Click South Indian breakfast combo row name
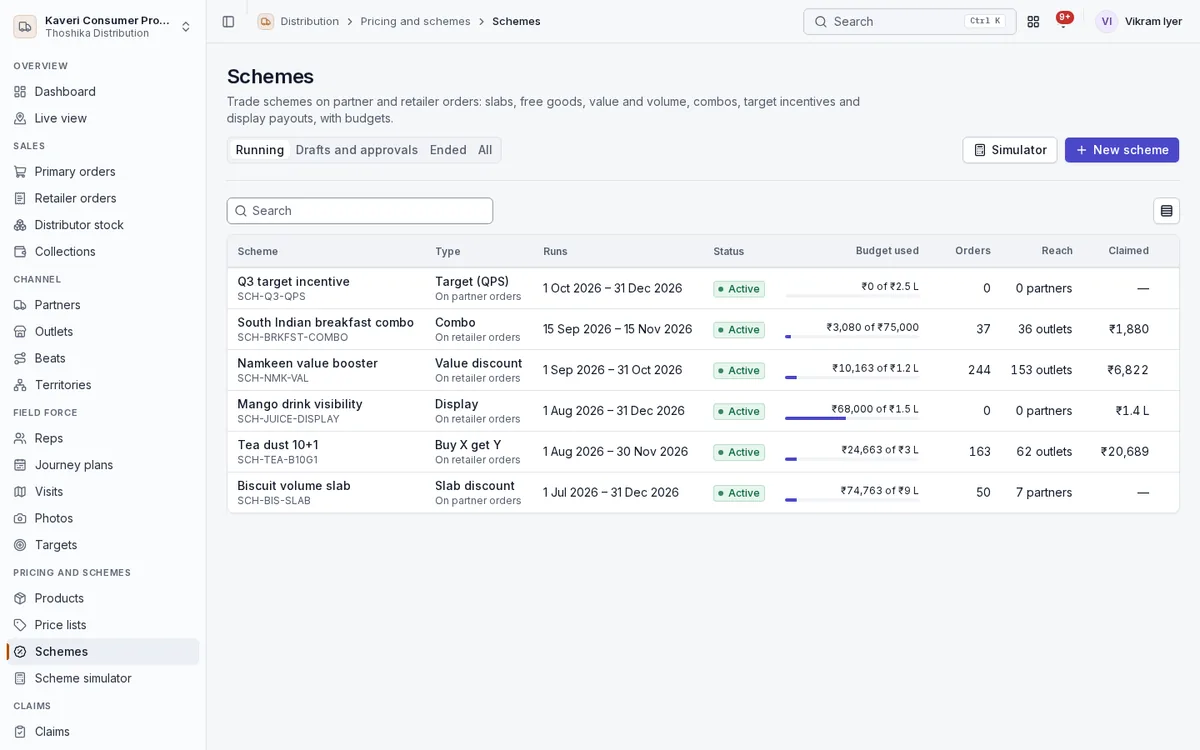The image size is (1200, 750). click(325, 322)
